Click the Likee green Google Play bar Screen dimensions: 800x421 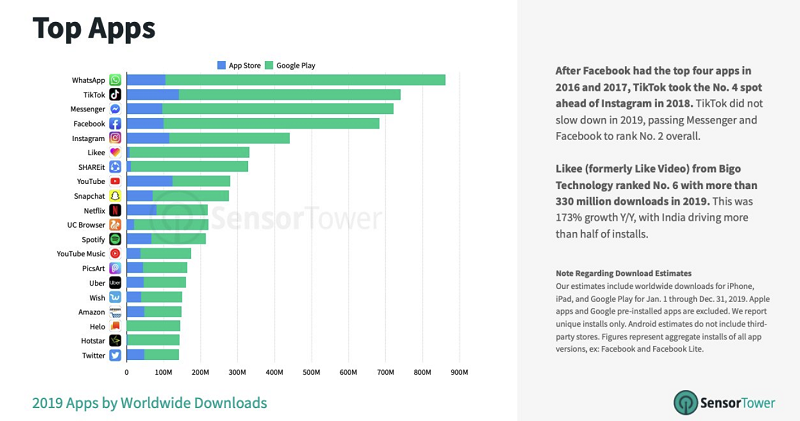pos(189,152)
